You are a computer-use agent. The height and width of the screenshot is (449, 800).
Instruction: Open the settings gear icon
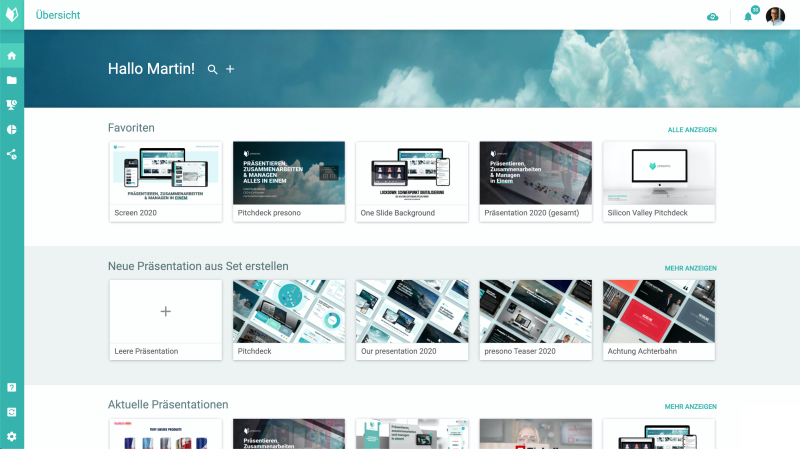(12, 436)
